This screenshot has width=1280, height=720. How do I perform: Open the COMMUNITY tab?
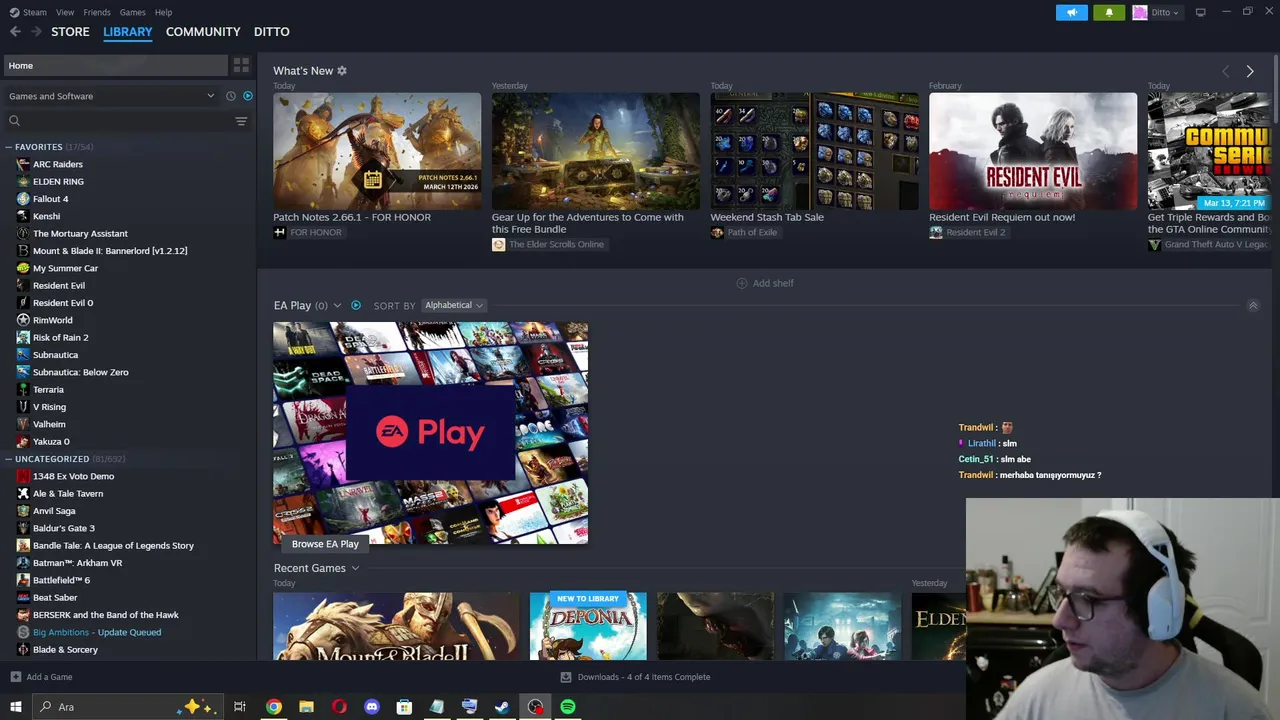point(203,32)
